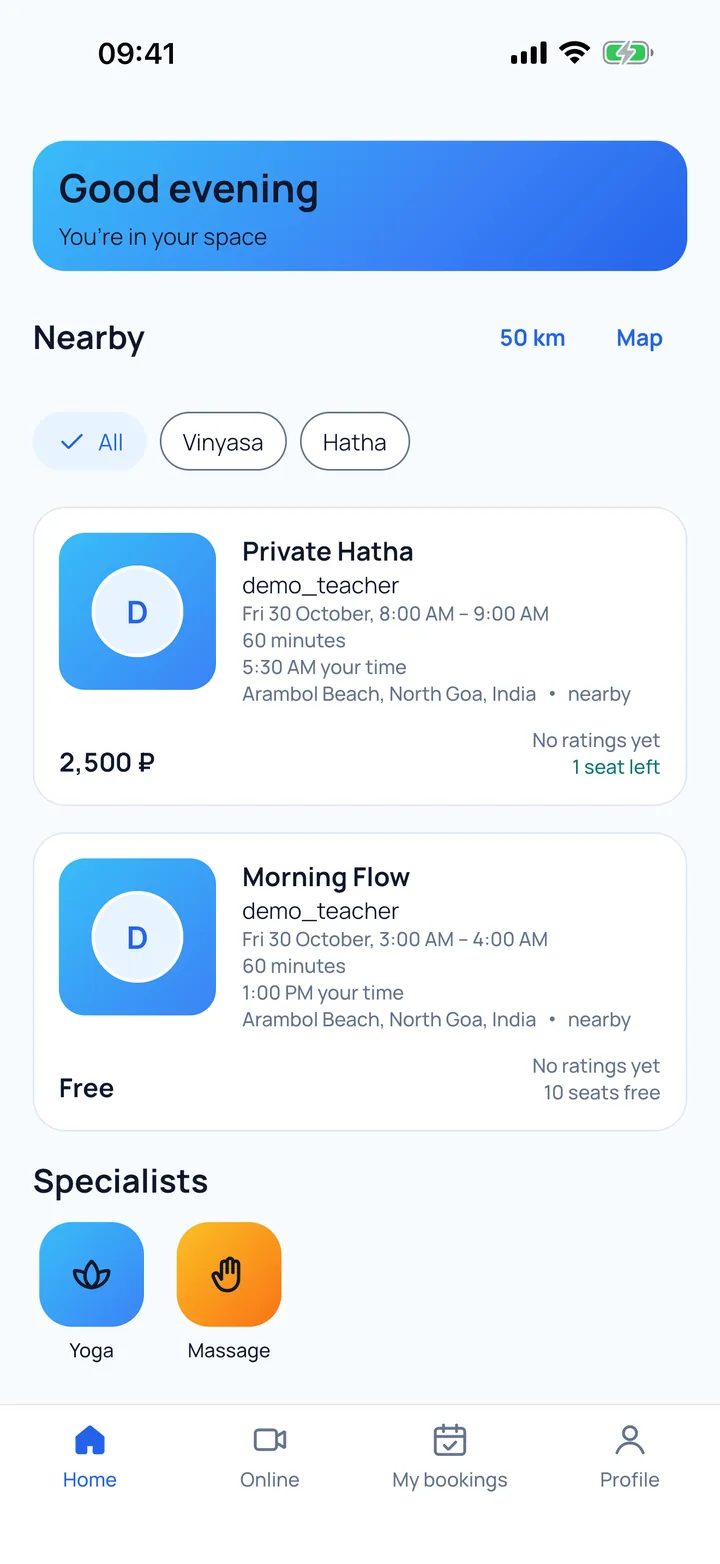This screenshot has width=720, height=1564.
Task: Tap 60 minutes in Morning Flow card
Action: [x=294, y=967]
